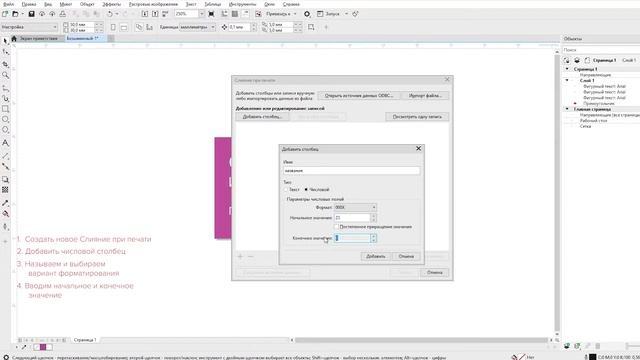Click the Добавить столбец button

click(262, 117)
